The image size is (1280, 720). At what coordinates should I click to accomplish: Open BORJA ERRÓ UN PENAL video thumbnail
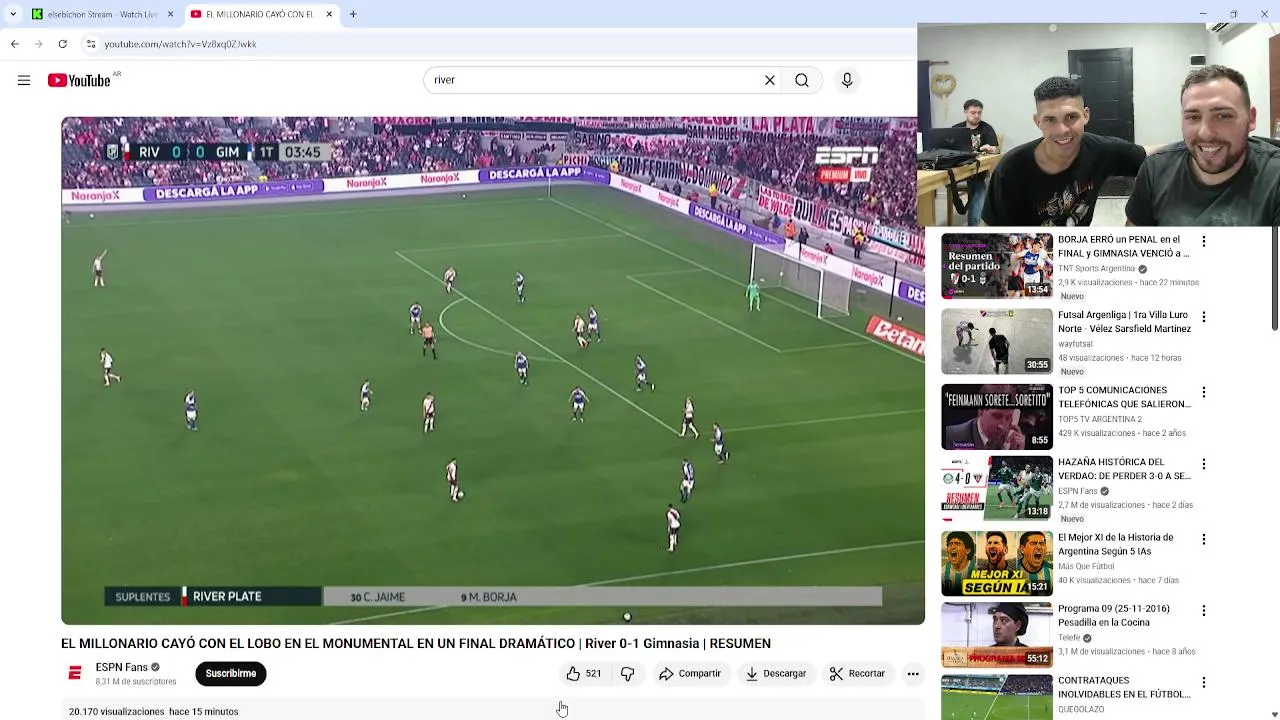(x=997, y=266)
